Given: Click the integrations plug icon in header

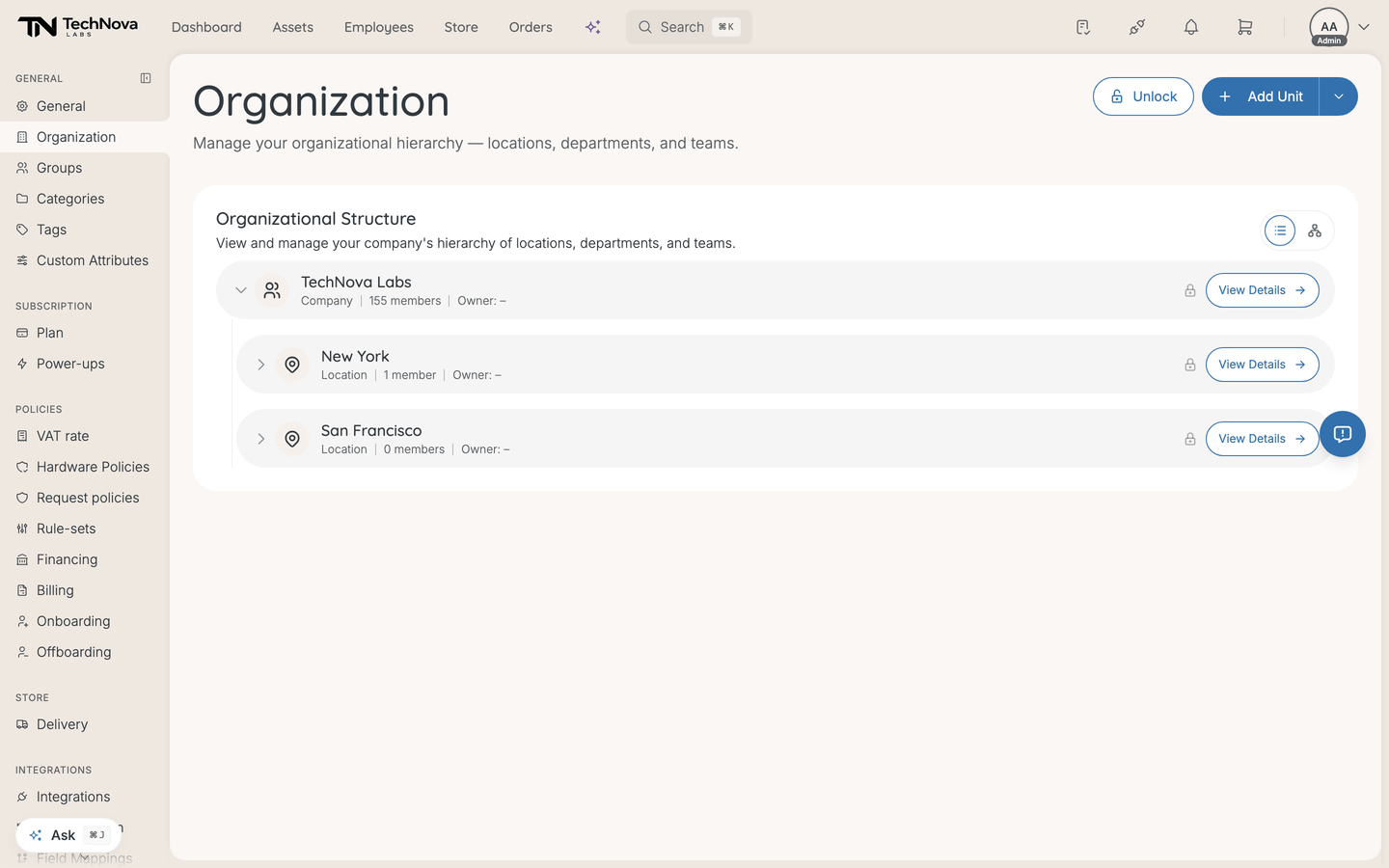Looking at the screenshot, I should pyautogui.click(x=1137, y=27).
